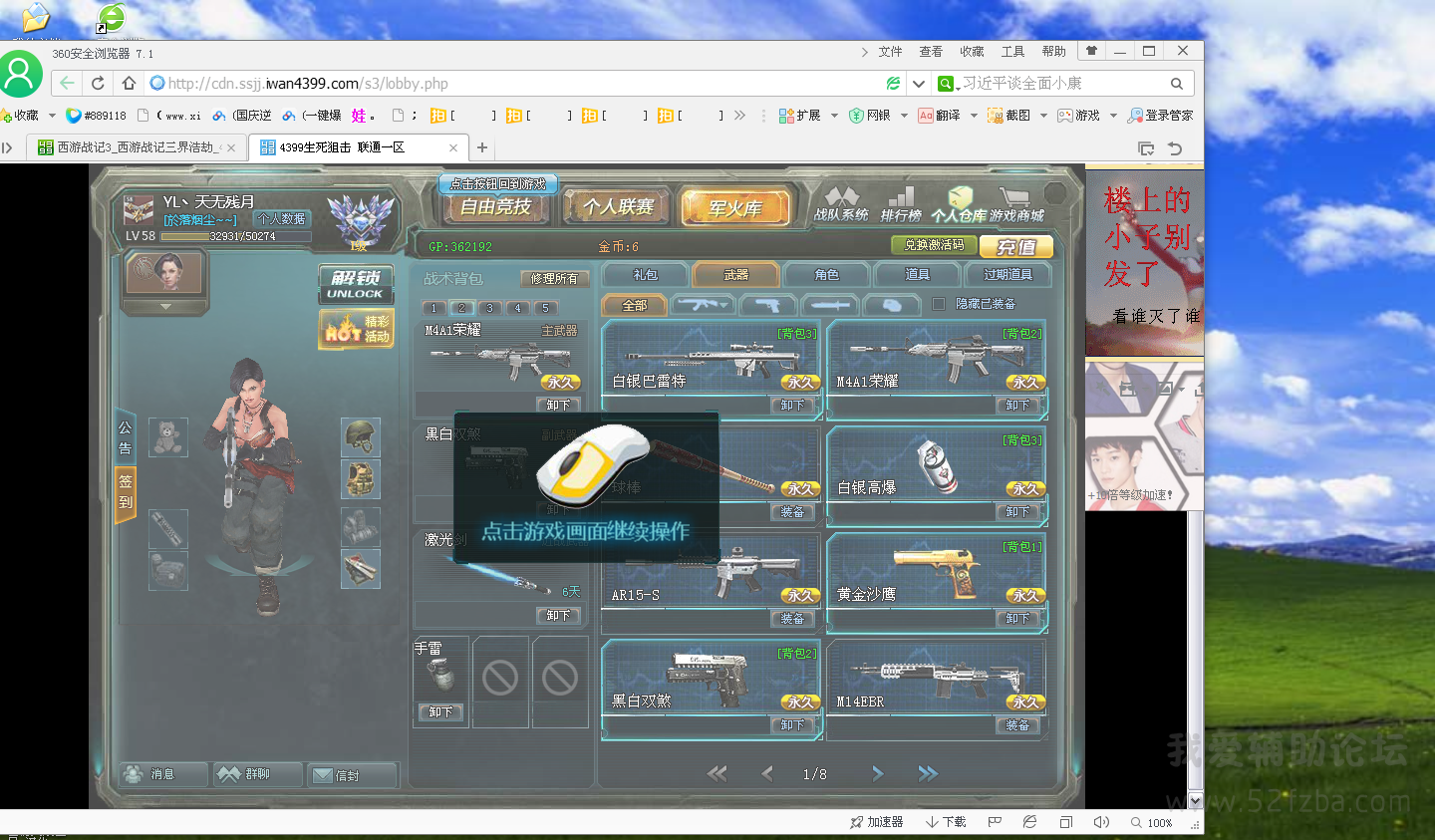Expand the 翻译 dropdown arrow
This screenshot has width=1435, height=840.
(x=974, y=116)
